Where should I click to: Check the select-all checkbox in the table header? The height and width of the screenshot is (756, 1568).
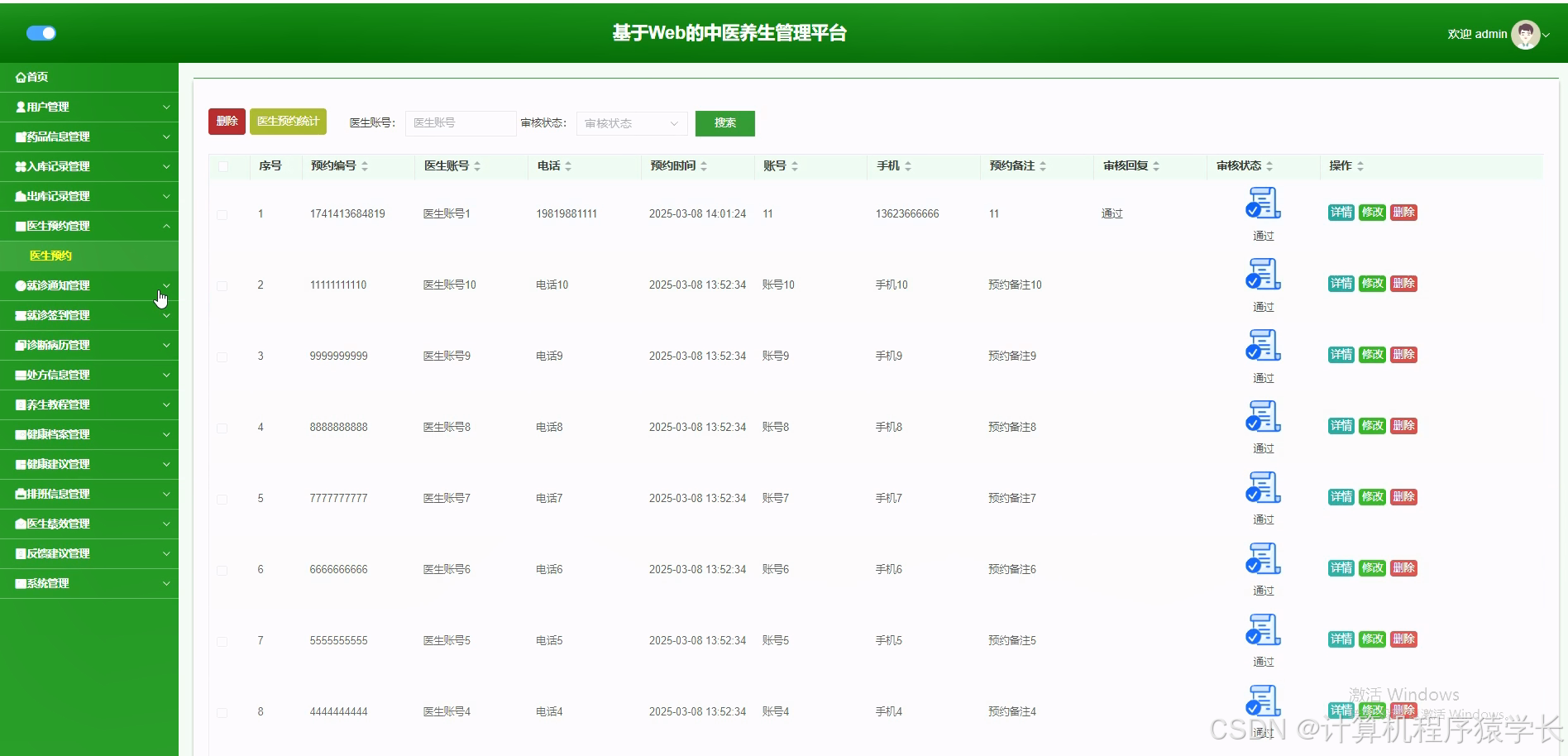click(222, 167)
